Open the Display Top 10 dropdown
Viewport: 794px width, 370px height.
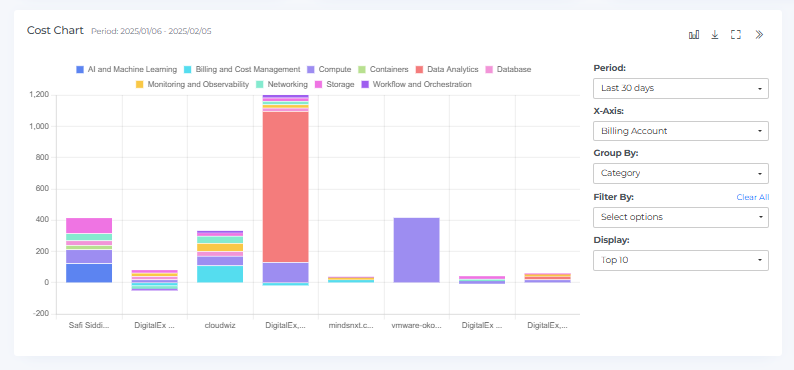point(681,260)
